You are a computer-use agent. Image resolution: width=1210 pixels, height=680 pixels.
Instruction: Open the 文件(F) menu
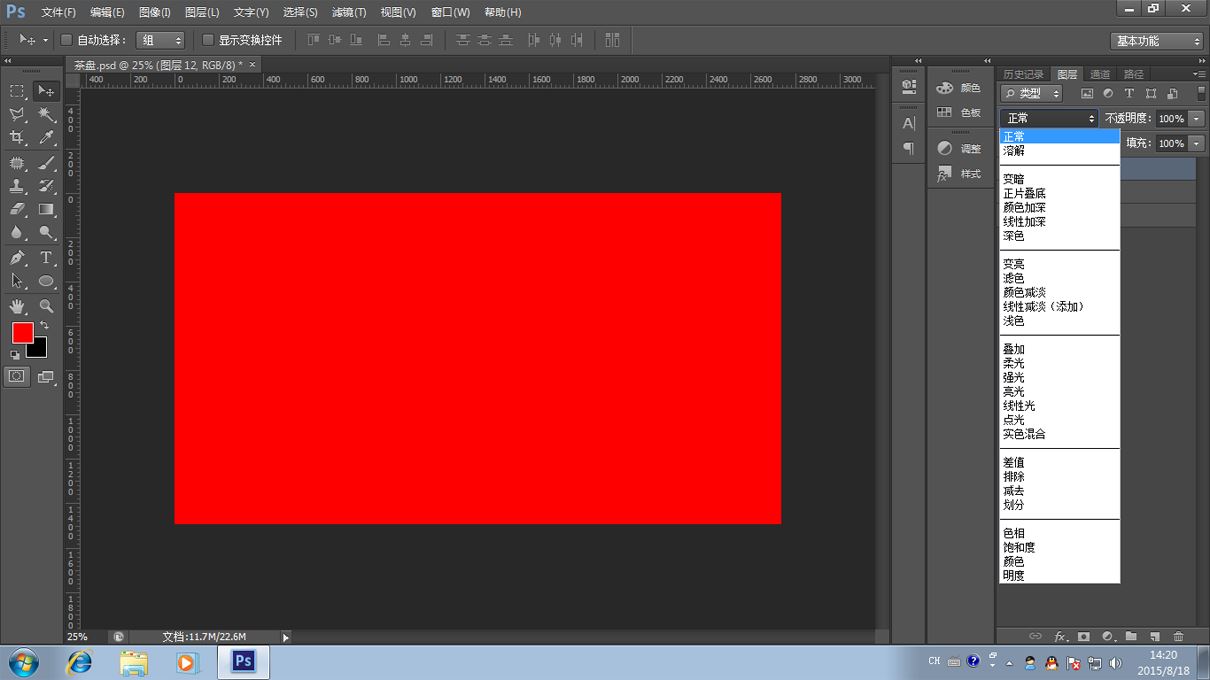pos(58,12)
